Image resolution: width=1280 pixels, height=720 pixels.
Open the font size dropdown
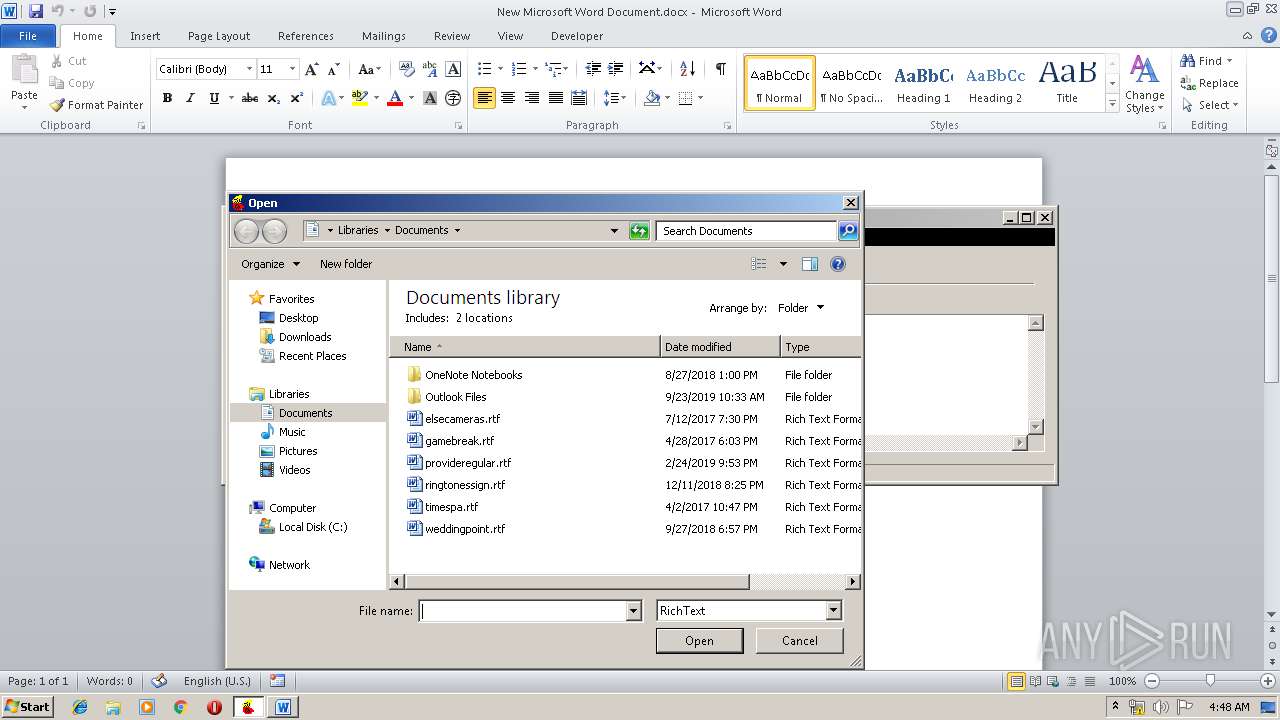[292, 69]
